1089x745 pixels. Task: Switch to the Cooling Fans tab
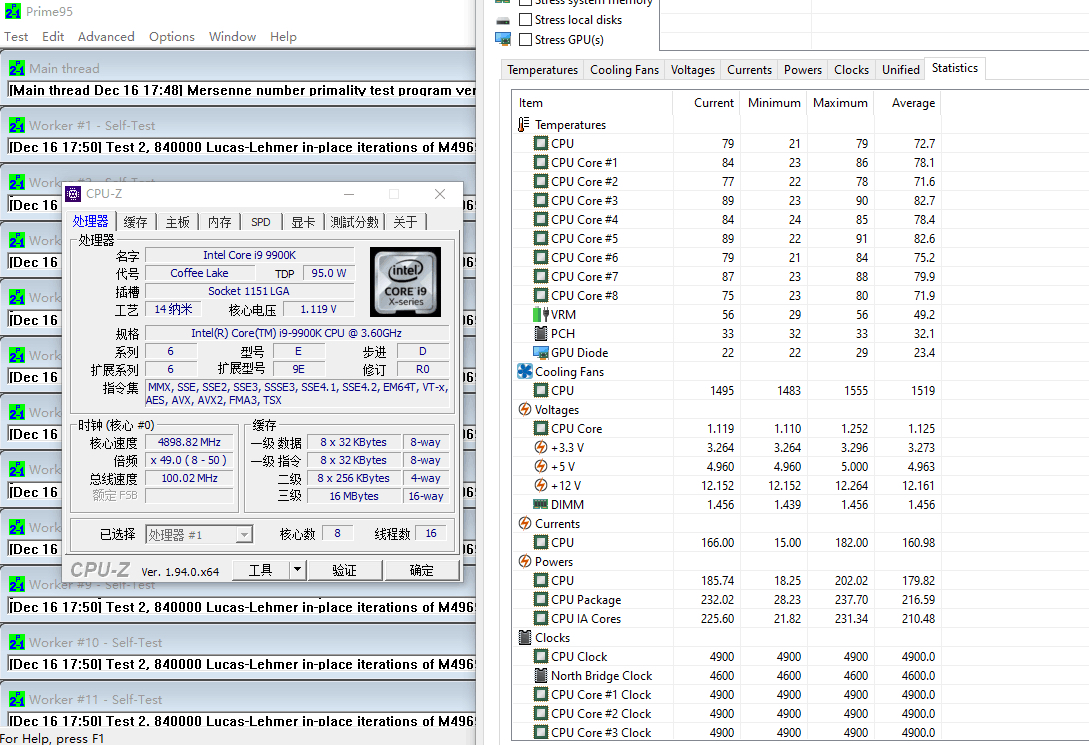(624, 70)
